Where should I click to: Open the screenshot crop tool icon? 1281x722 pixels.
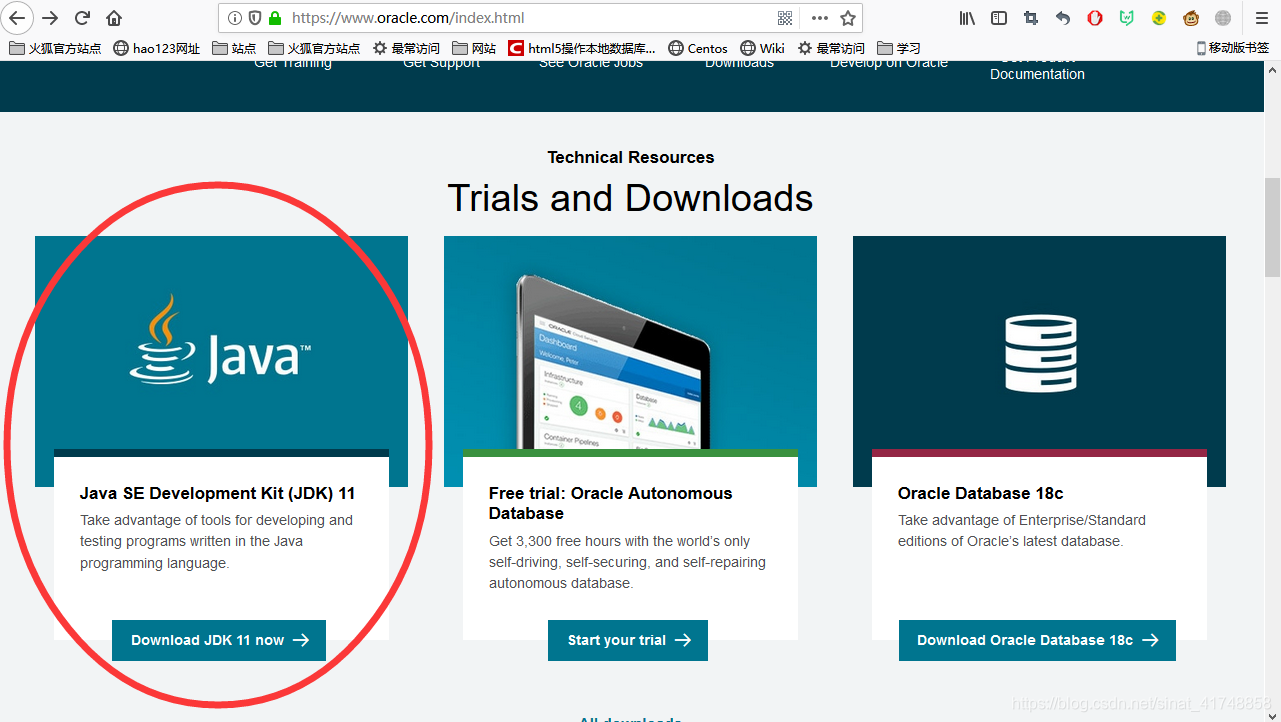coord(1031,18)
